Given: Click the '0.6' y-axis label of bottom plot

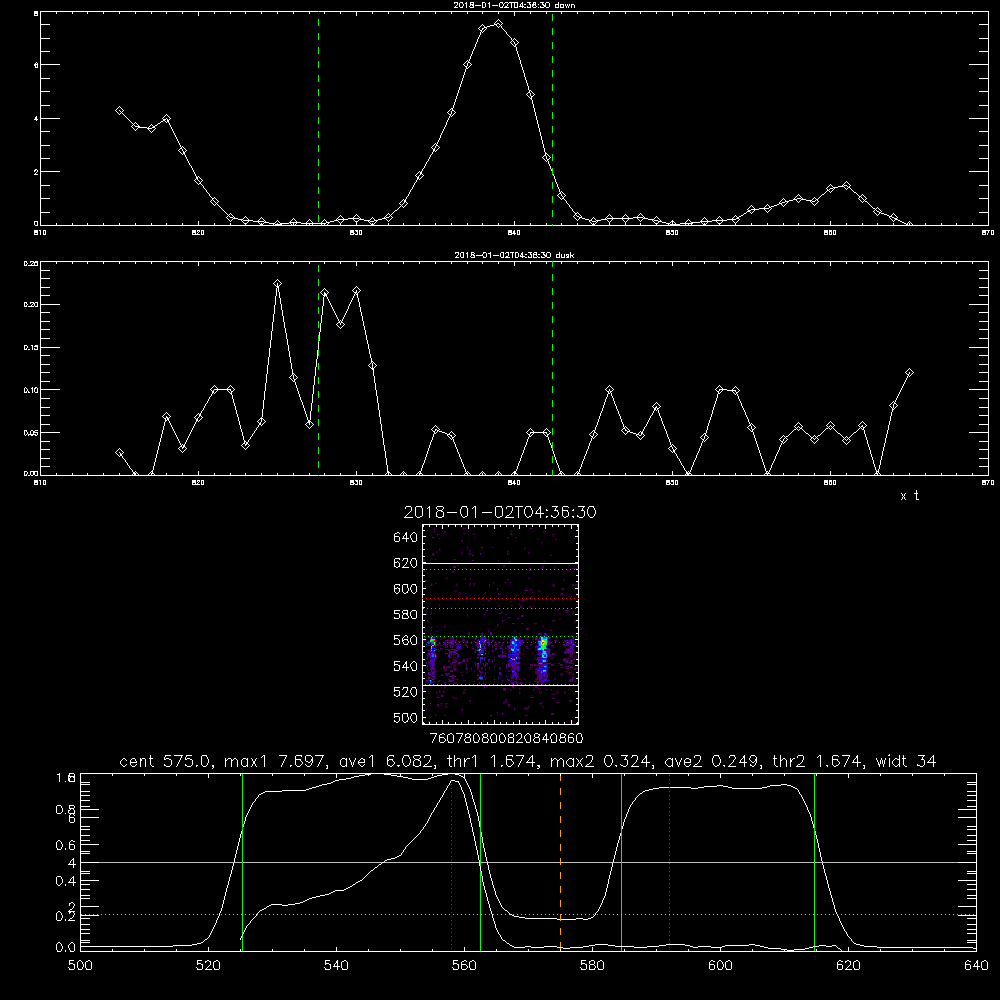Looking at the screenshot, I should pyautogui.click(x=66, y=845).
